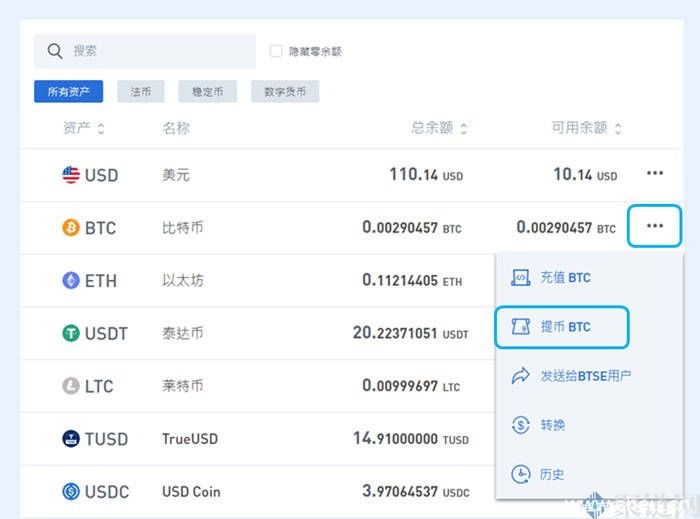Click the Litecoin LTC coin icon
Image resolution: width=700 pixels, height=519 pixels.
point(71,386)
